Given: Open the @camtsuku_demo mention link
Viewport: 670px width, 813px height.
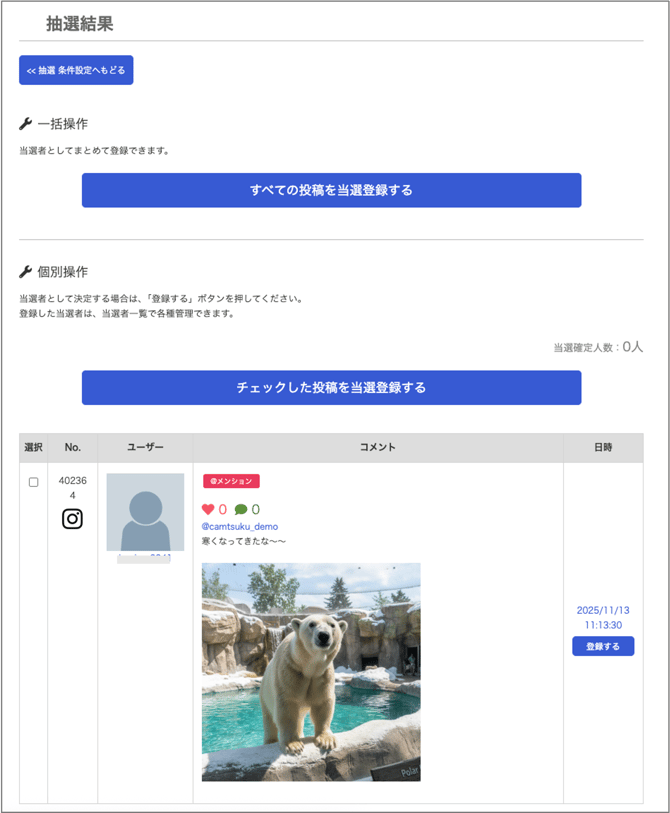Looking at the screenshot, I should click(x=240, y=526).
